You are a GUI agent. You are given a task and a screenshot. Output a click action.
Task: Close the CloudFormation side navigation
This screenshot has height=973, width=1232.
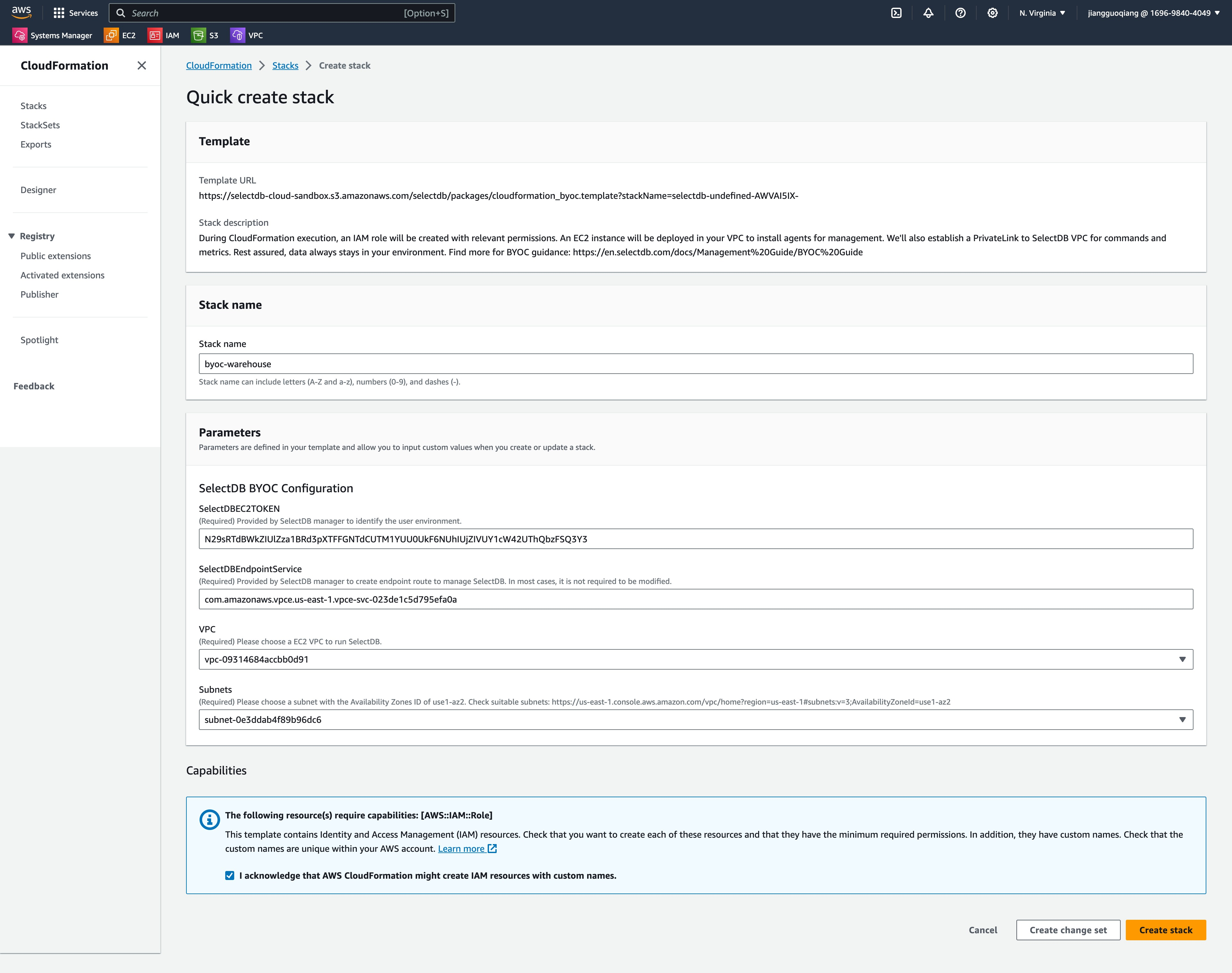(x=142, y=65)
